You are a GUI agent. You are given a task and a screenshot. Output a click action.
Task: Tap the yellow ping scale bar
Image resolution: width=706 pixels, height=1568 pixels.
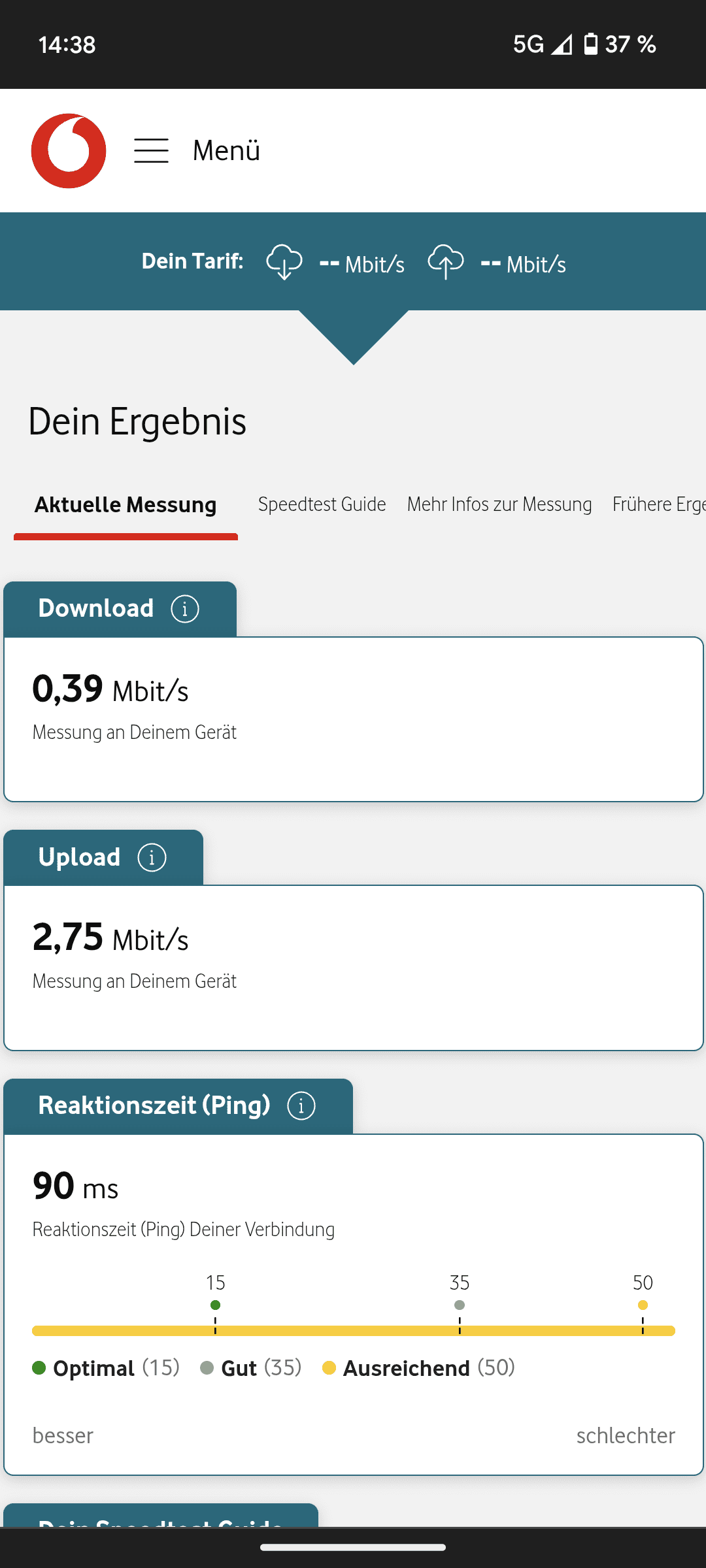pos(353,1331)
